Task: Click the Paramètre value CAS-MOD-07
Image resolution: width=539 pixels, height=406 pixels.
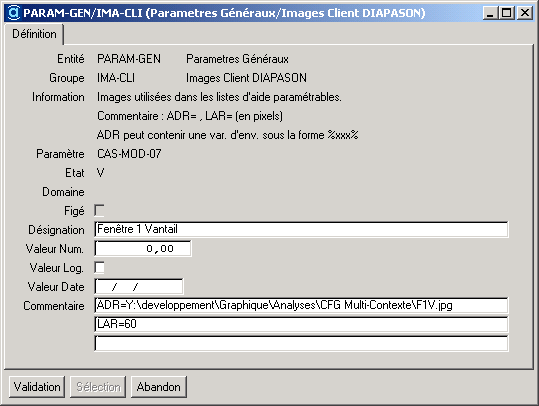Action: [129, 154]
